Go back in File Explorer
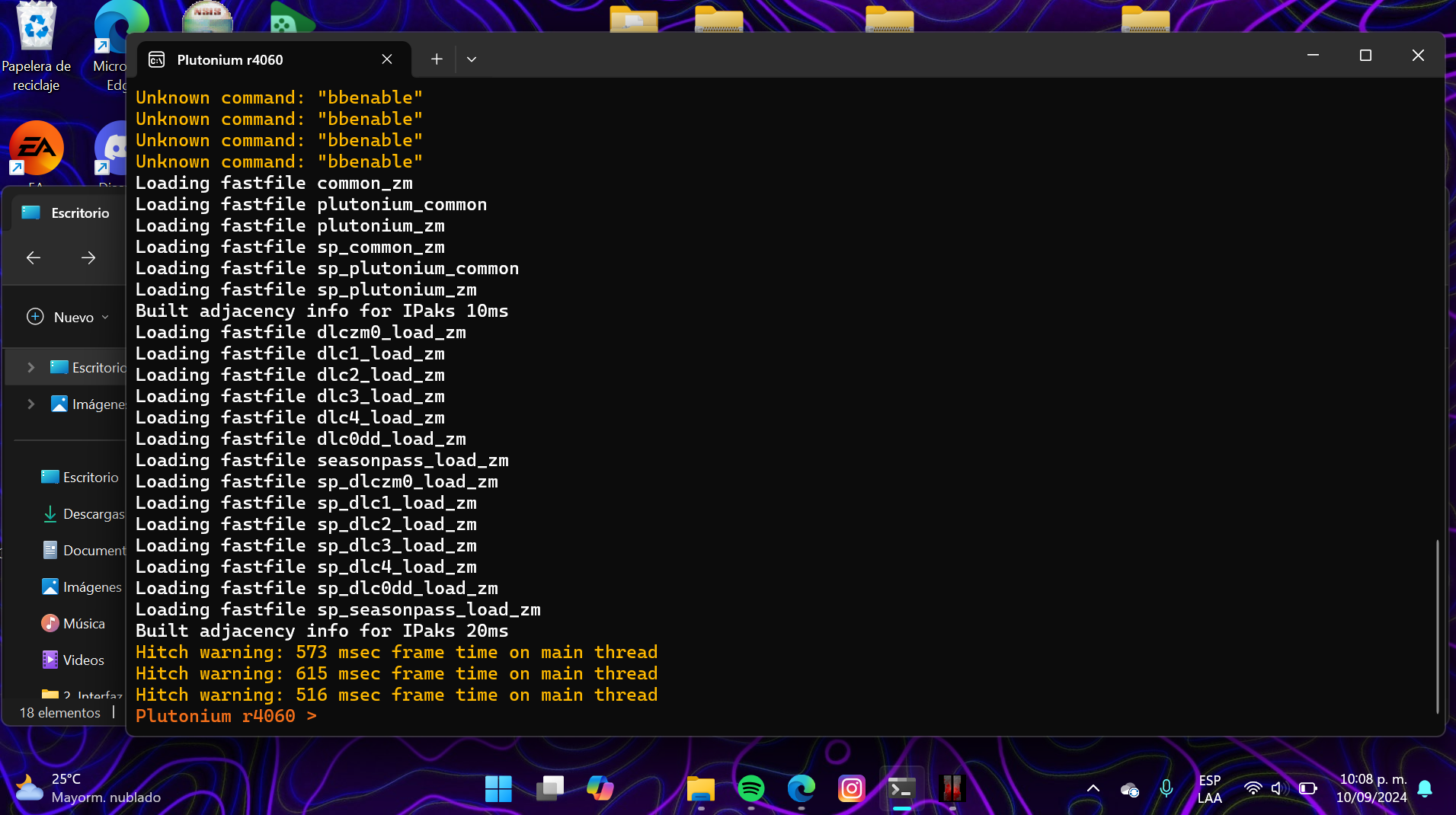Viewport: 1456px width, 815px height. (x=34, y=258)
